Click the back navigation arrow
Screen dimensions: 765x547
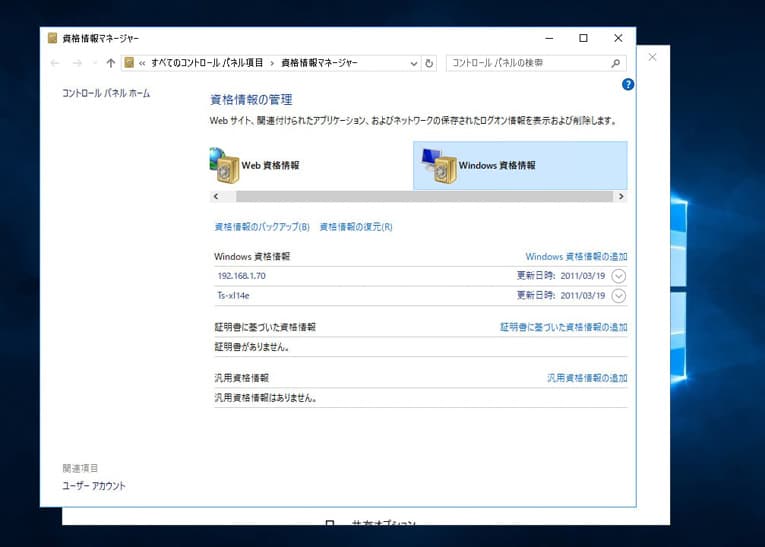[x=55, y=63]
